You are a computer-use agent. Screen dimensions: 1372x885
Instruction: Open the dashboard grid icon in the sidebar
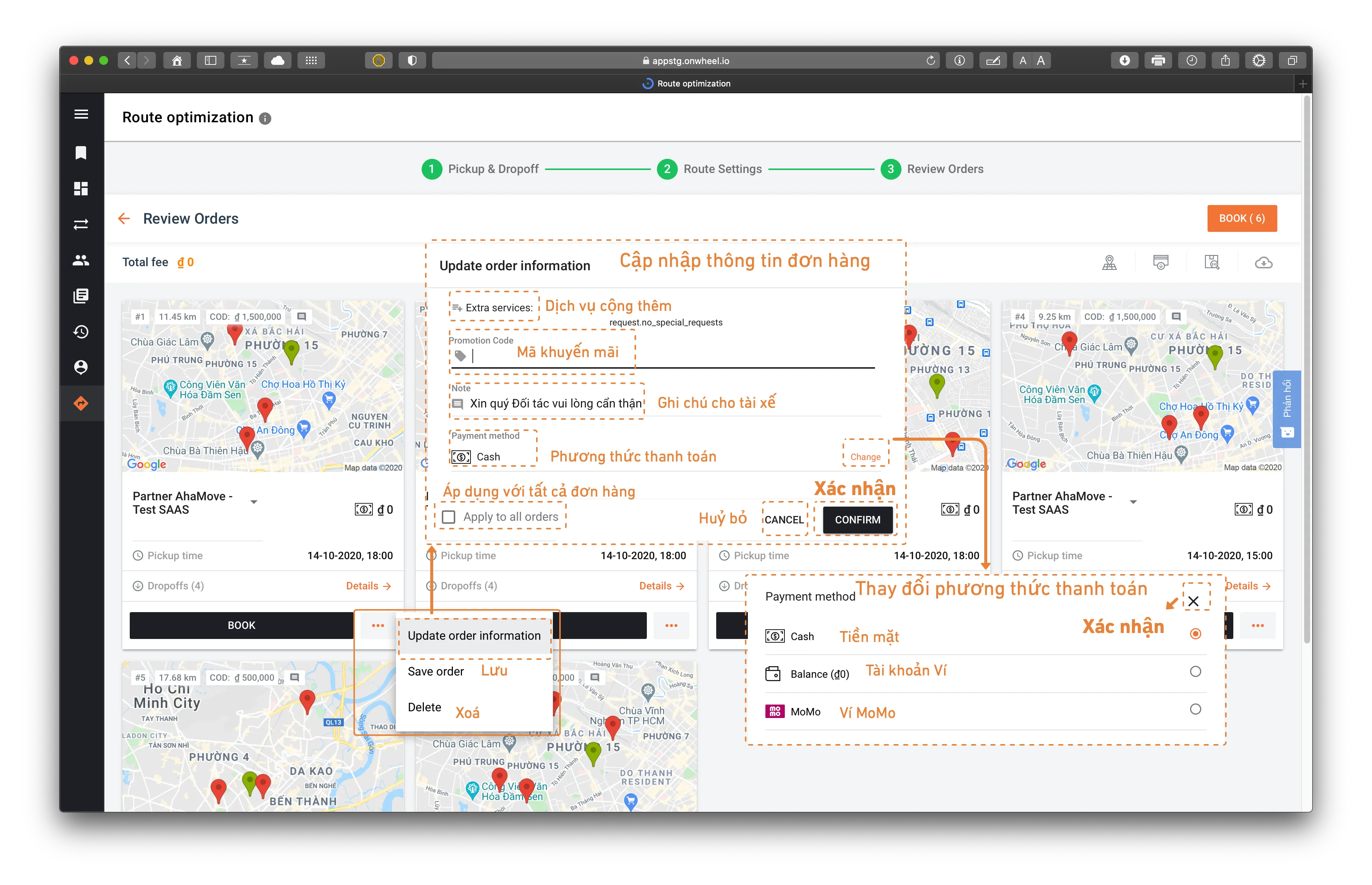click(x=81, y=189)
